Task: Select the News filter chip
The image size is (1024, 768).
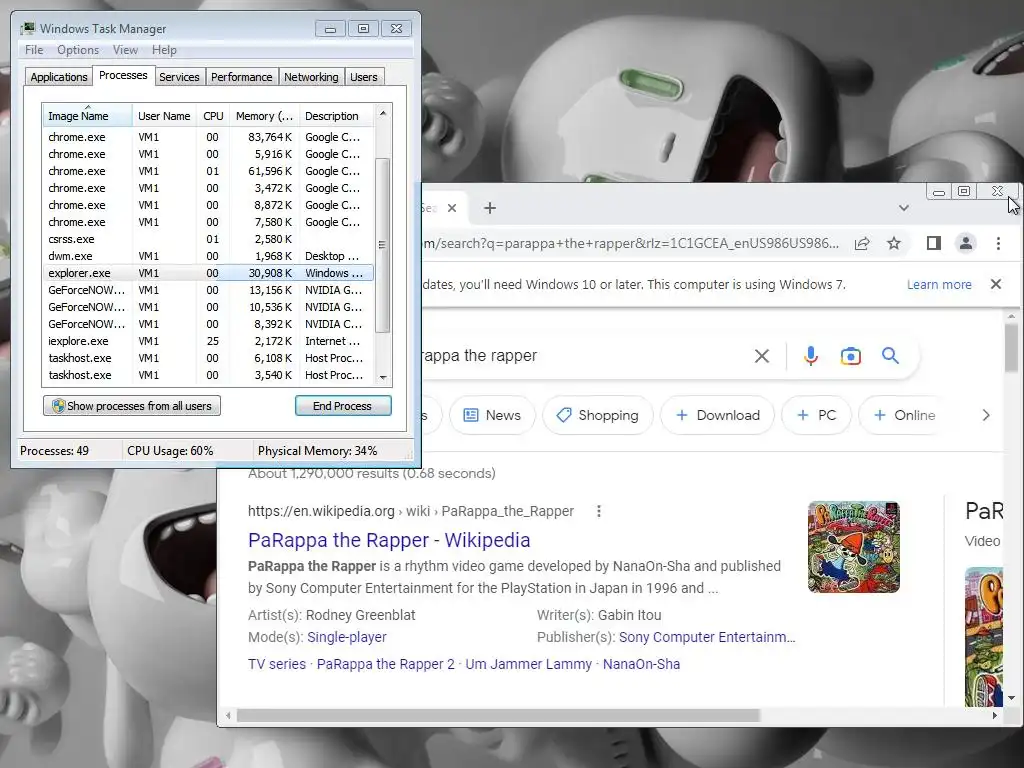Action: point(492,415)
